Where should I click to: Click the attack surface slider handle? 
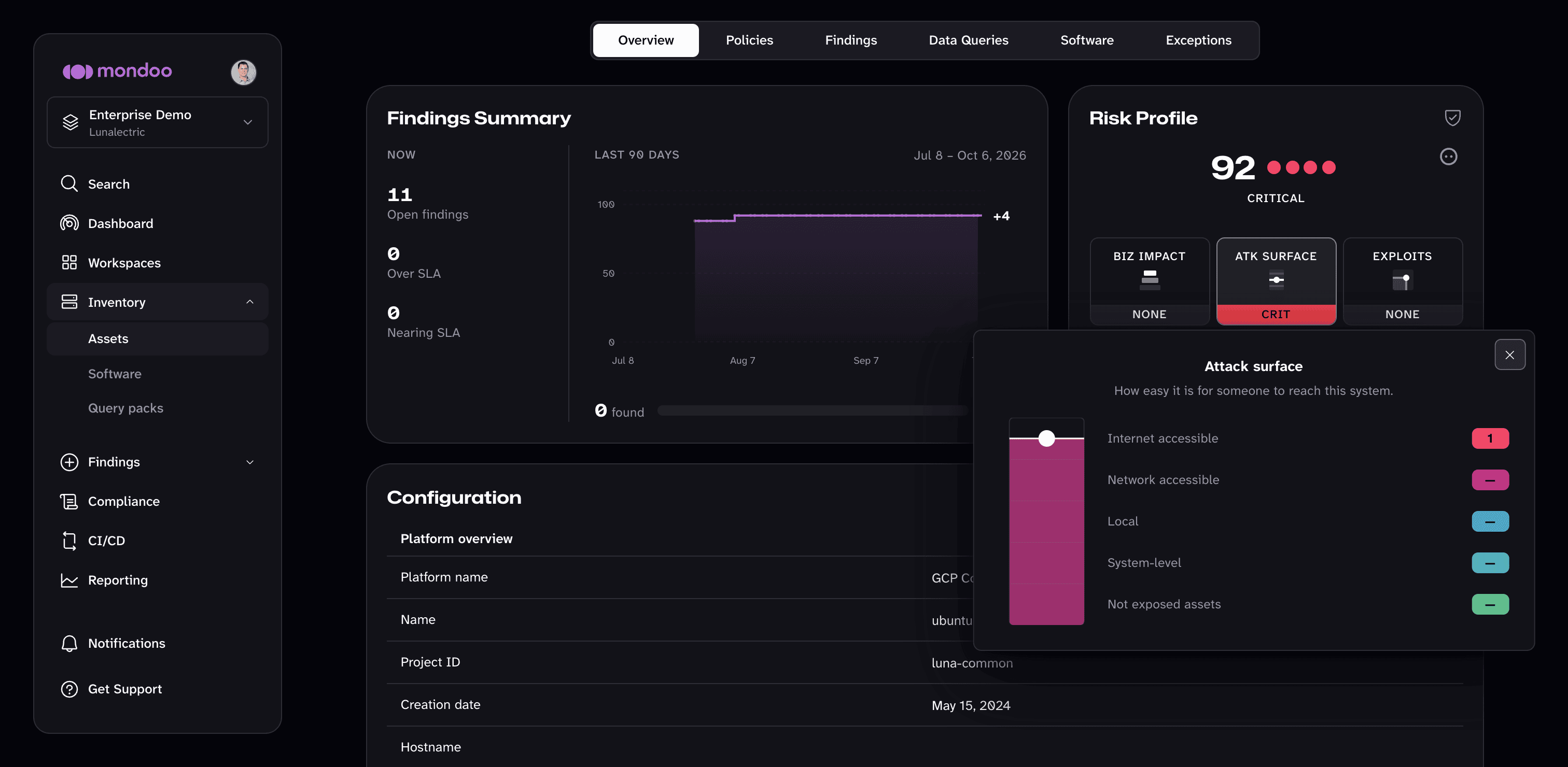pyautogui.click(x=1046, y=438)
